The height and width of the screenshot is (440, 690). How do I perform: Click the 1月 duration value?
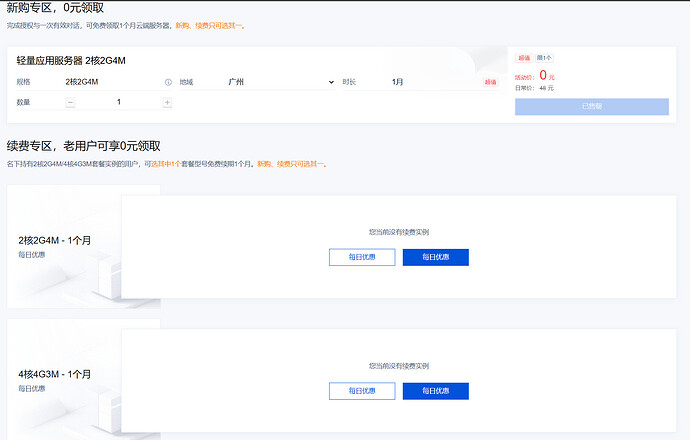tap(397, 82)
